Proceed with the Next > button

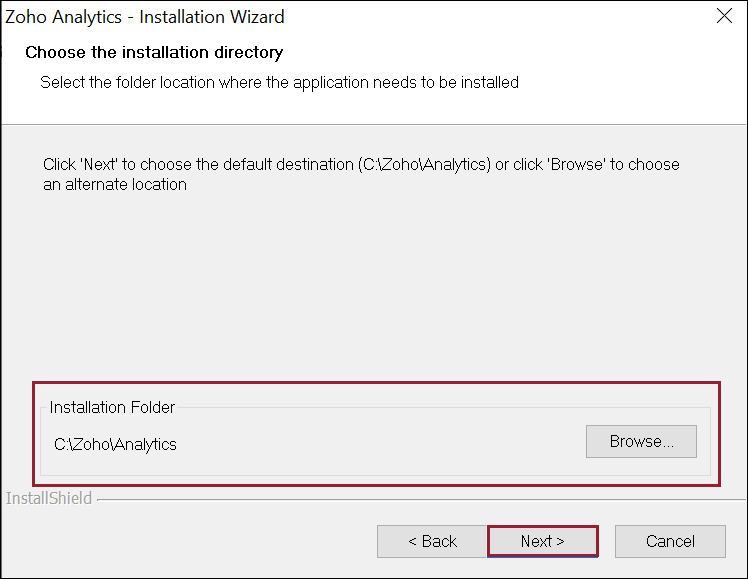pos(542,541)
